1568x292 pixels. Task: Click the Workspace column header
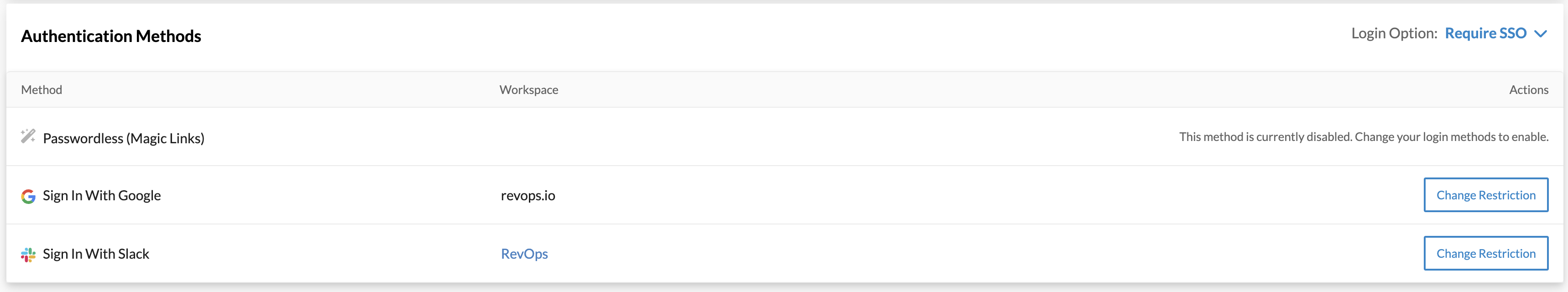pos(528,90)
